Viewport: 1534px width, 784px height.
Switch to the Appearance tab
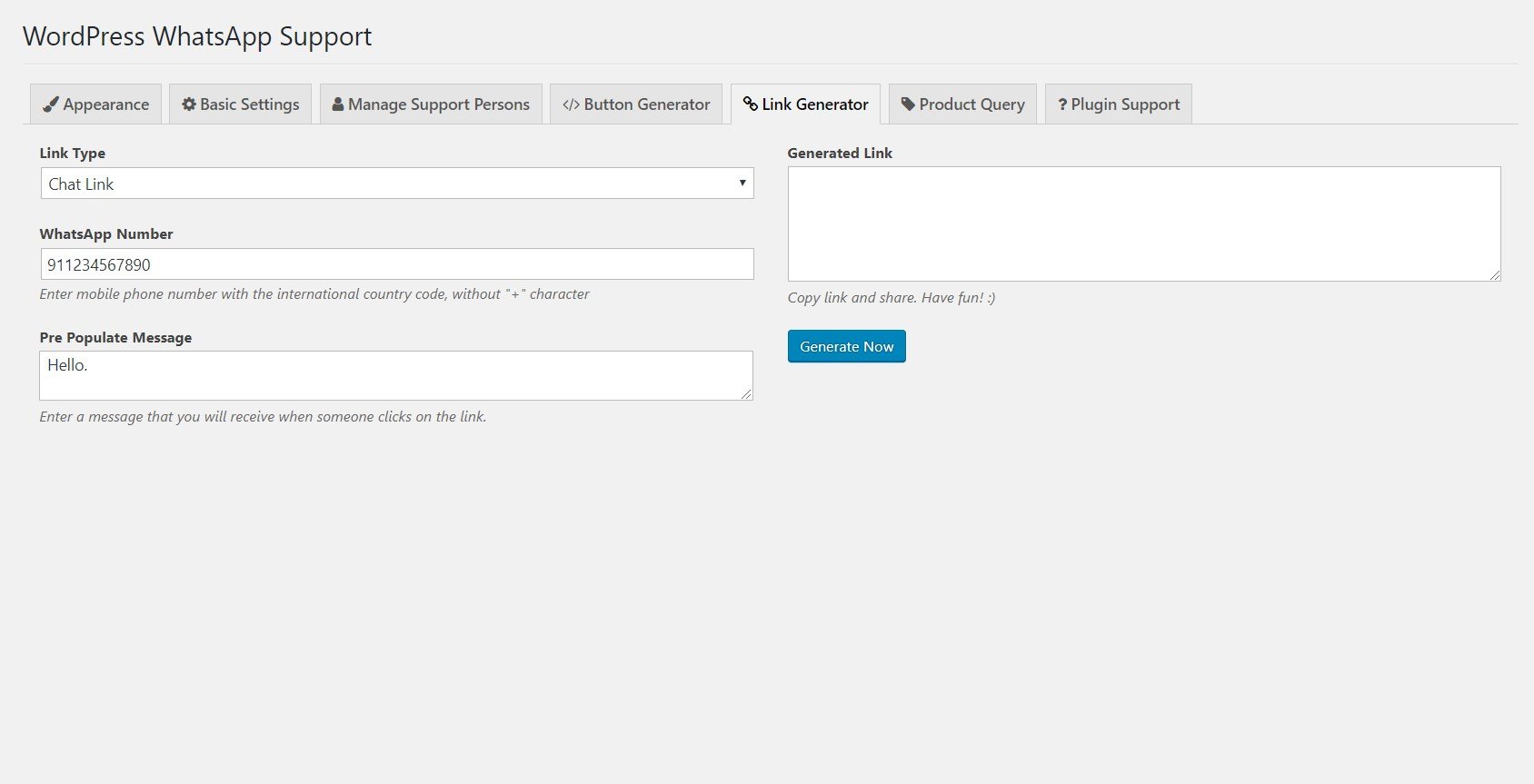tap(95, 104)
